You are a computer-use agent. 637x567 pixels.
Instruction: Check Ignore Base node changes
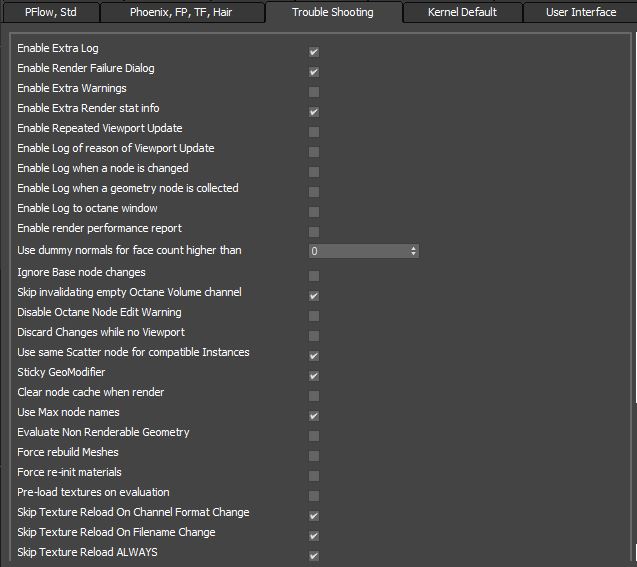(x=314, y=275)
